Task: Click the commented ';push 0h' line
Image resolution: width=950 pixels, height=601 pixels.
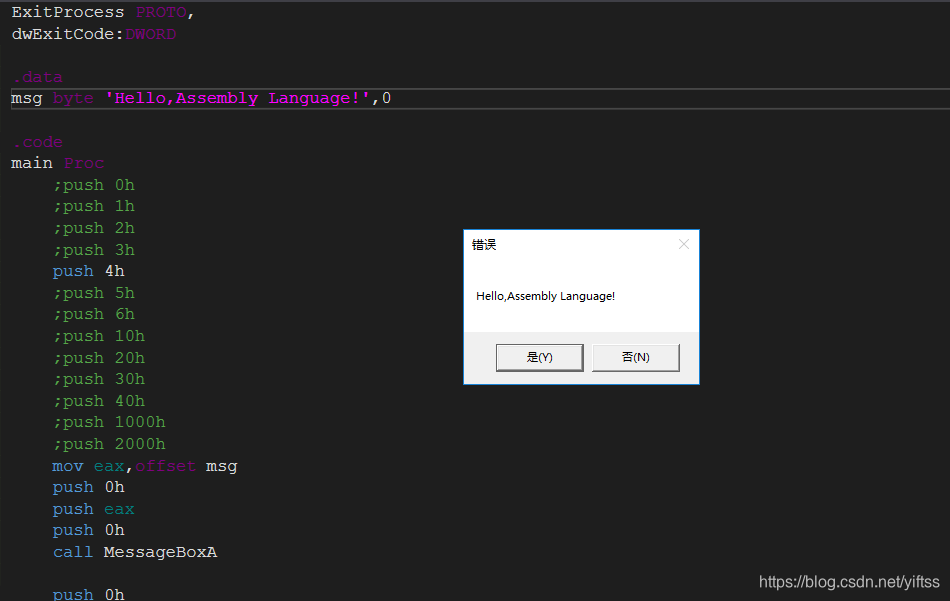Action: tap(94, 185)
